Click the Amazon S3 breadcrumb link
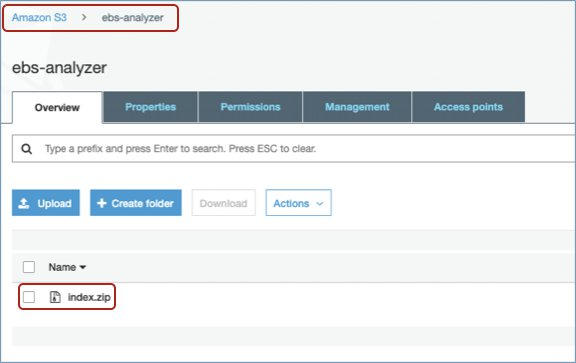This screenshot has height=363, width=576. (x=39, y=17)
